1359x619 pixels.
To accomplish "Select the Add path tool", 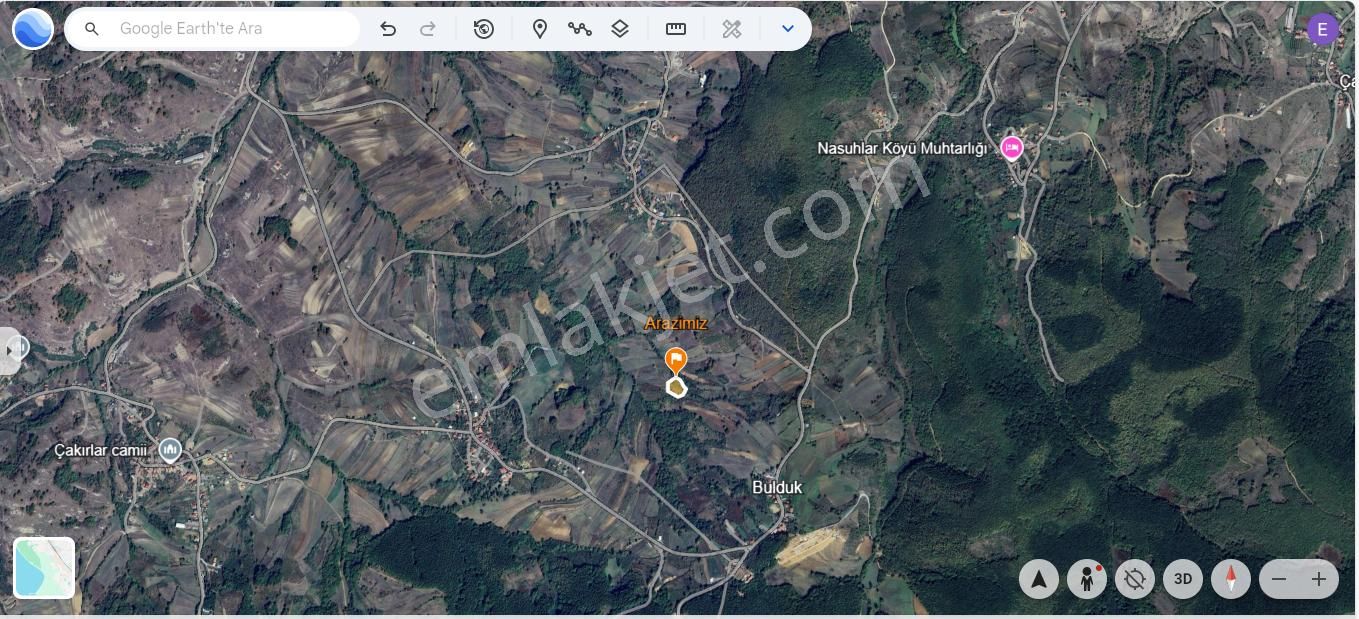I will 580,28.
